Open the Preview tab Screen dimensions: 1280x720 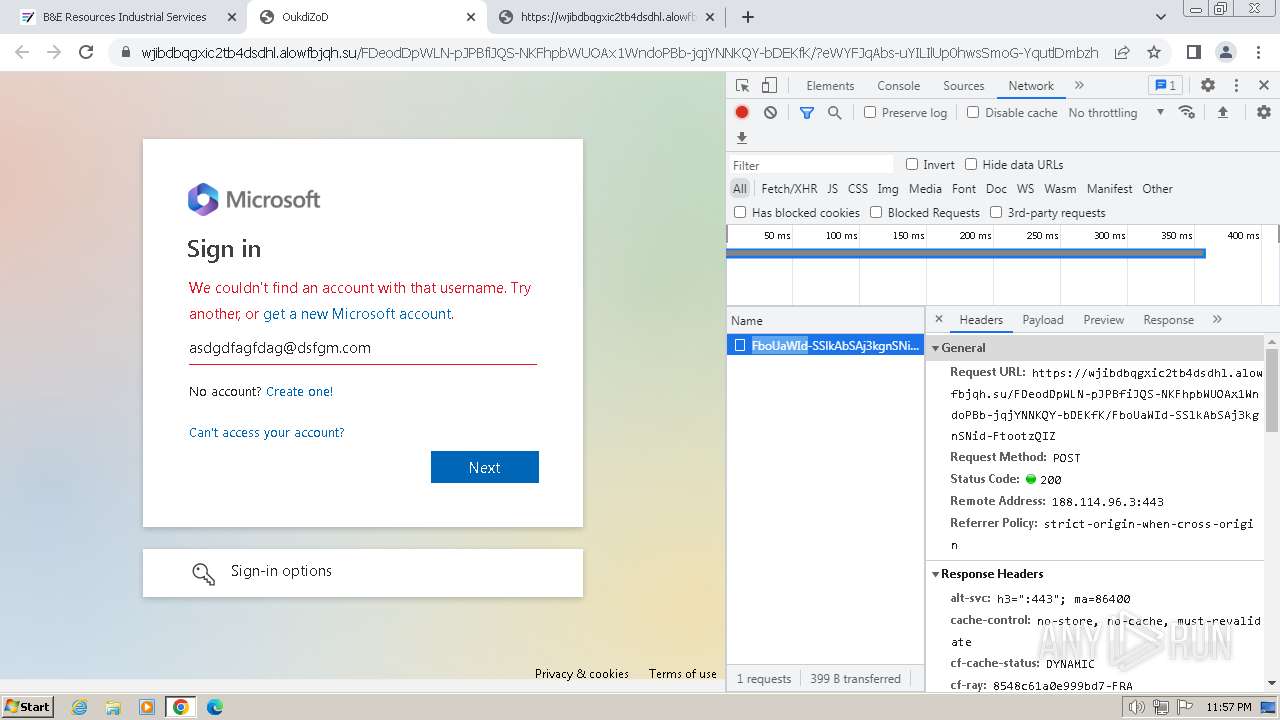[1104, 320]
